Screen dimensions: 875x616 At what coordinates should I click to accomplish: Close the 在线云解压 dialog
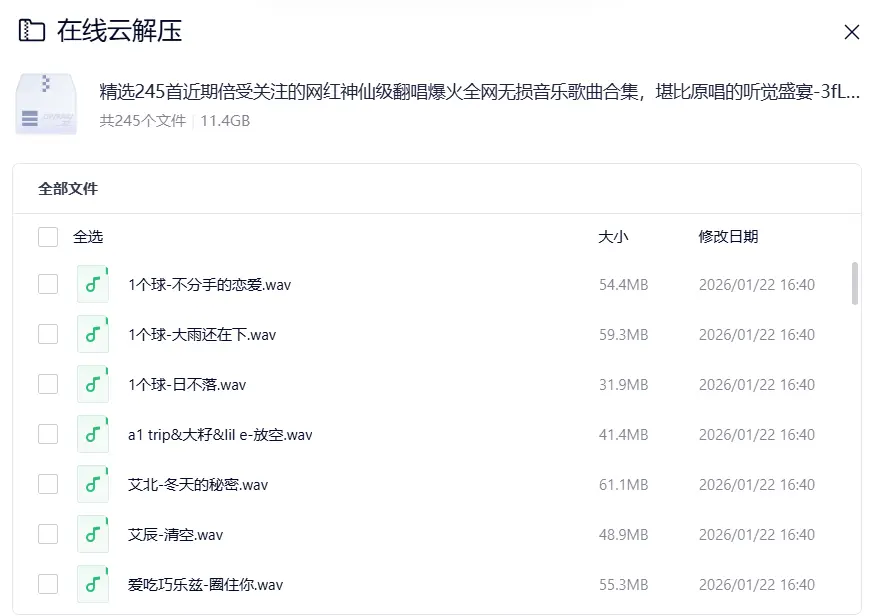pos(851,31)
